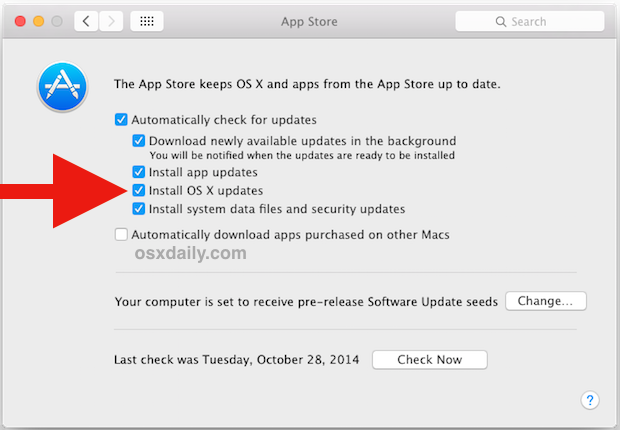The image size is (620, 430).
Task: Click the Check Now button
Action: click(x=429, y=360)
